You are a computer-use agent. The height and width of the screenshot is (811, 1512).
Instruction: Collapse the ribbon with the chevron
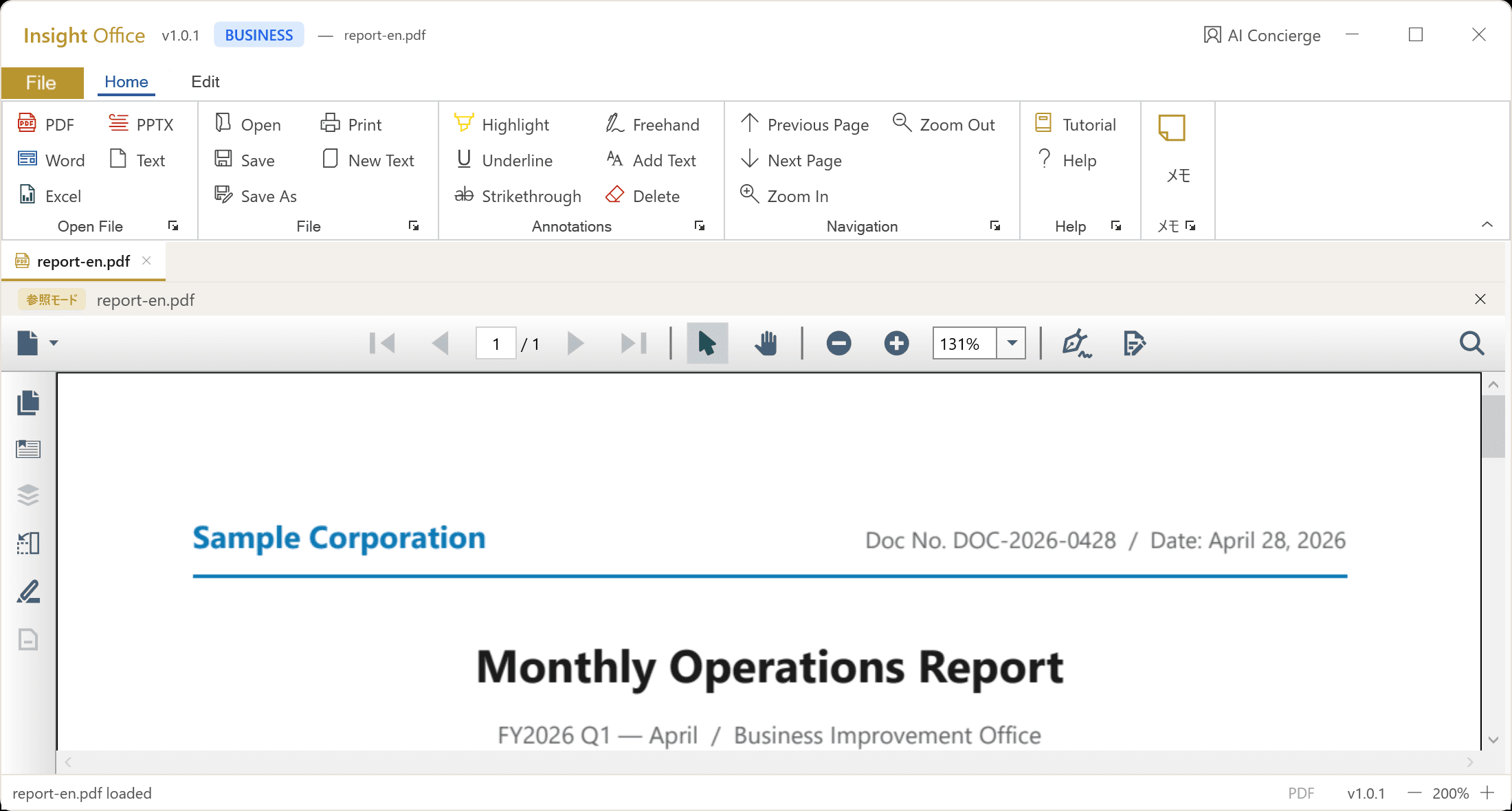(1487, 225)
